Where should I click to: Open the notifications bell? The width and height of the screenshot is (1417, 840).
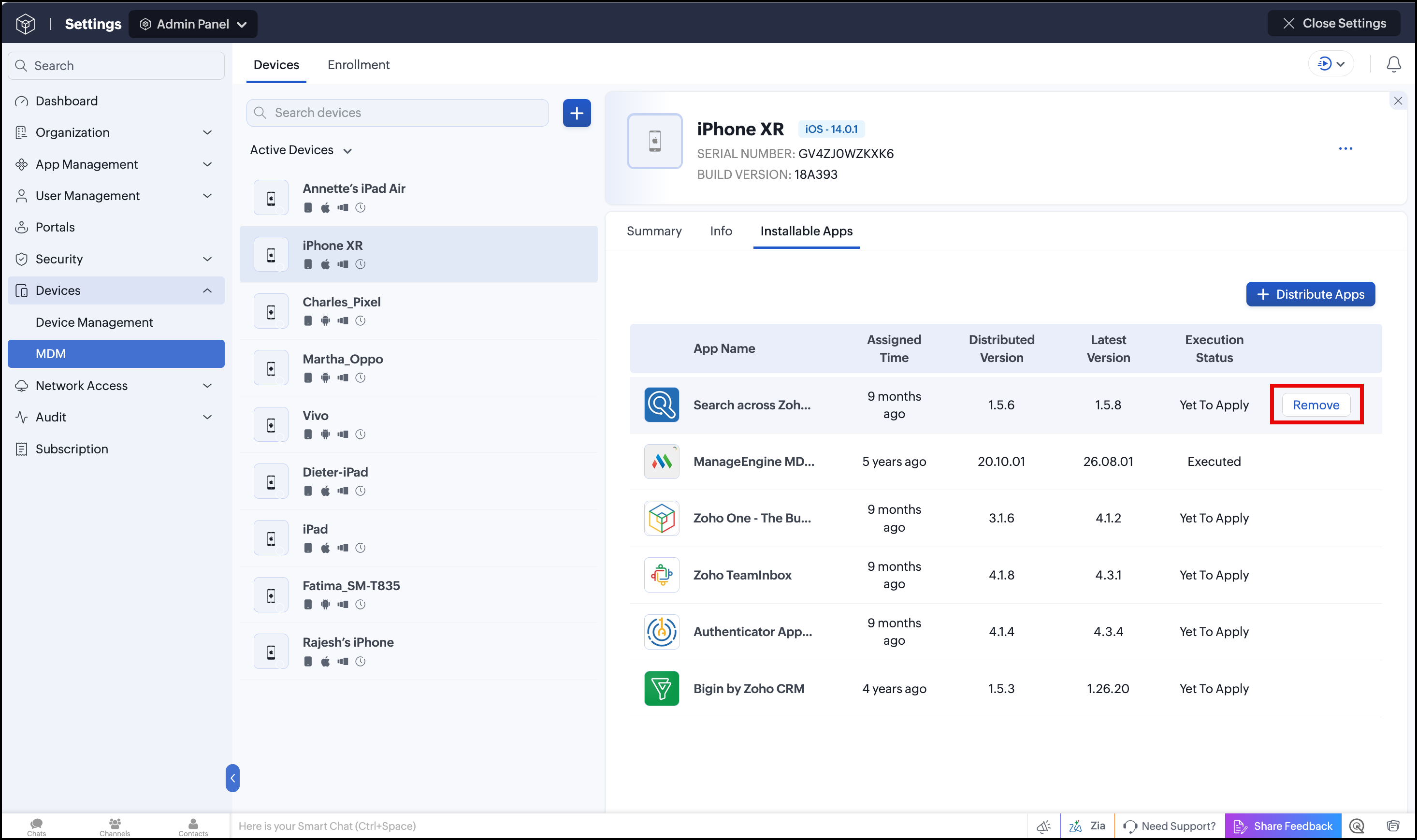point(1393,65)
